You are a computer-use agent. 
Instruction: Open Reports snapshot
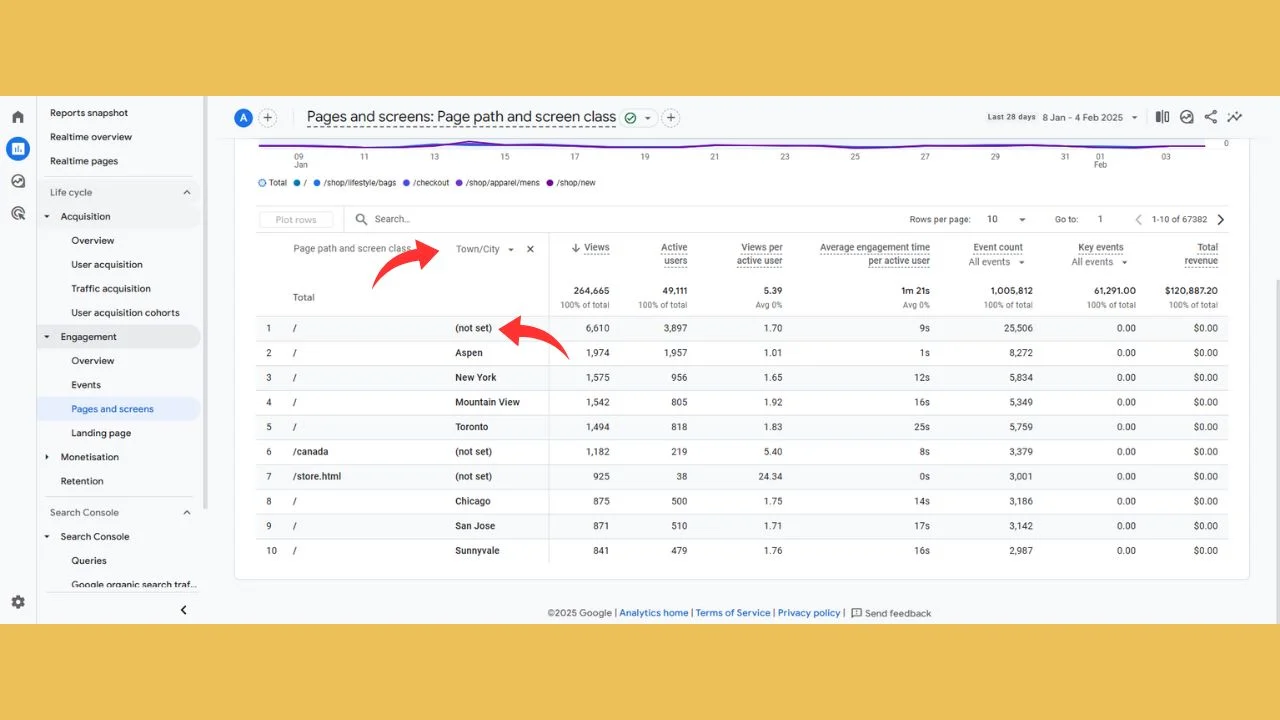89,113
